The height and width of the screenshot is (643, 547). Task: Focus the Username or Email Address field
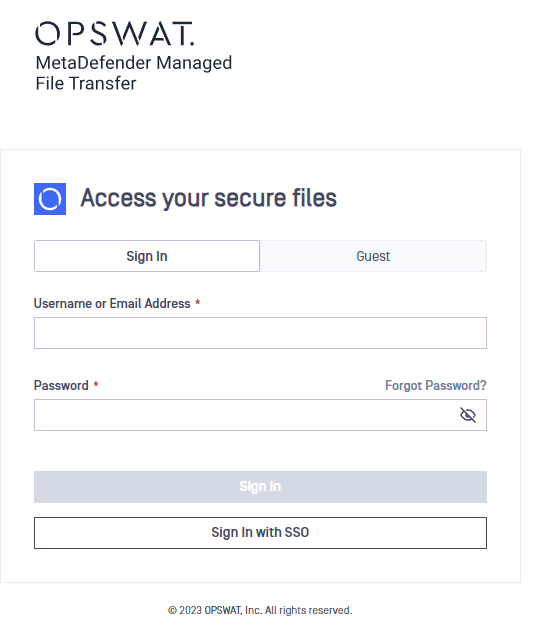[260, 333]
